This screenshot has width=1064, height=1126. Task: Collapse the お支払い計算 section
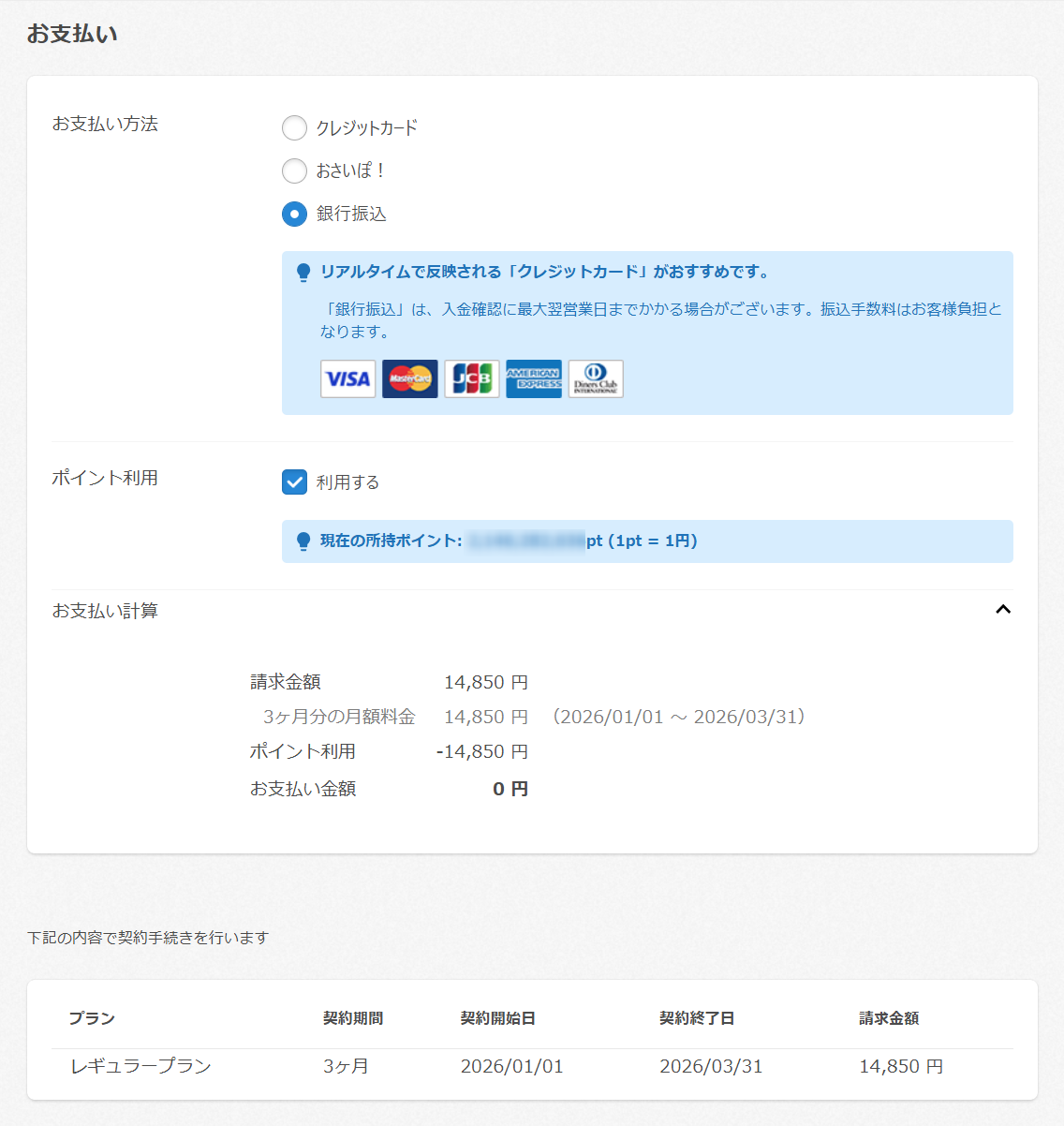tap(1002, 610)
